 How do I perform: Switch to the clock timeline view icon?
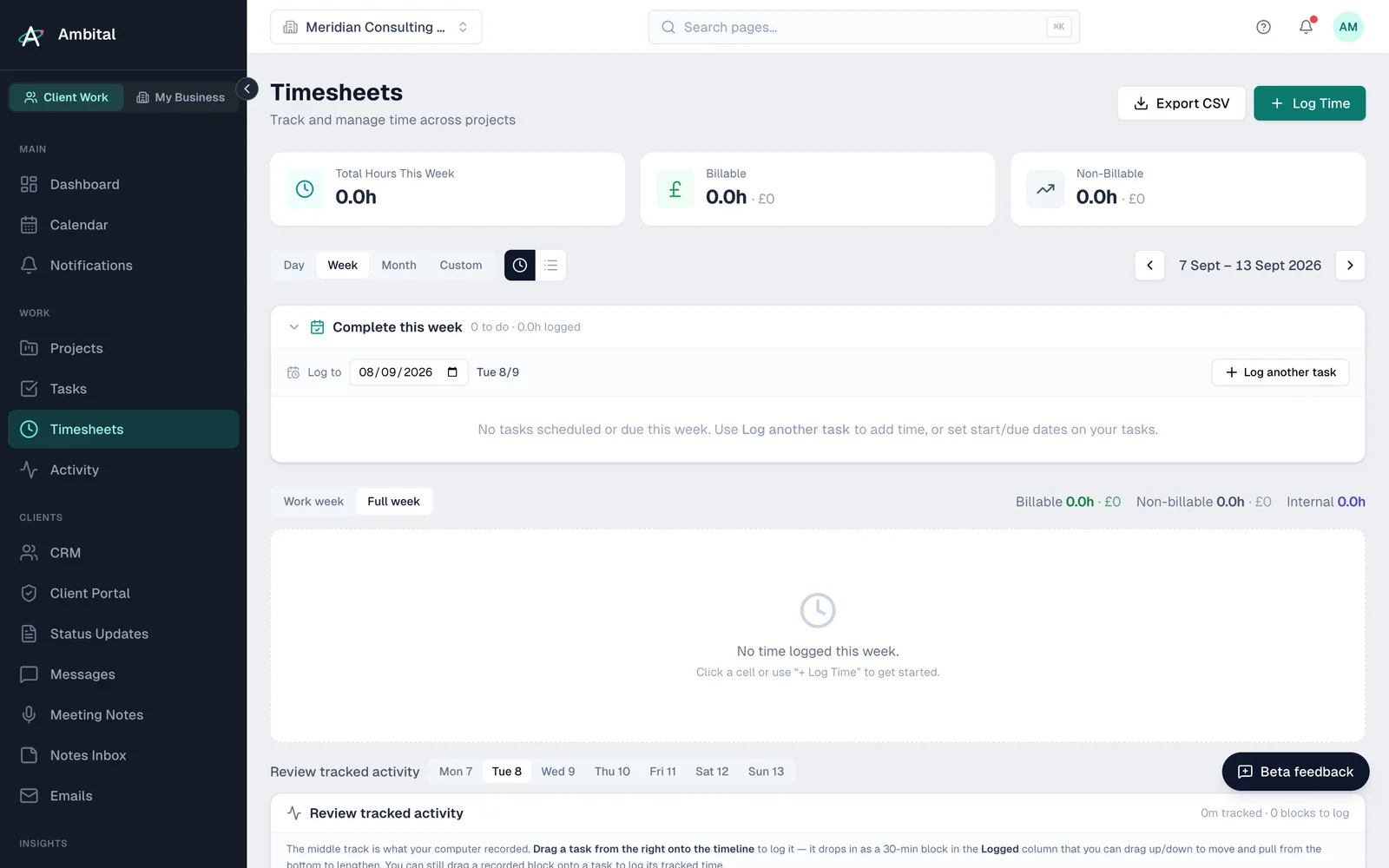pyautogui.click(x=519, y=266)
